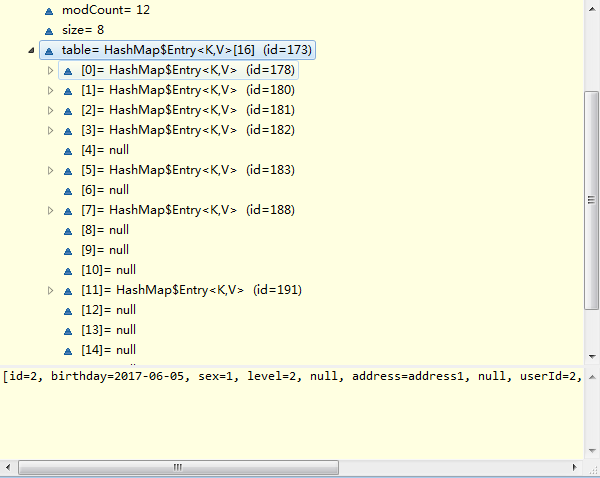
Task: Select the [6]= null row
Action: (105, 190)
